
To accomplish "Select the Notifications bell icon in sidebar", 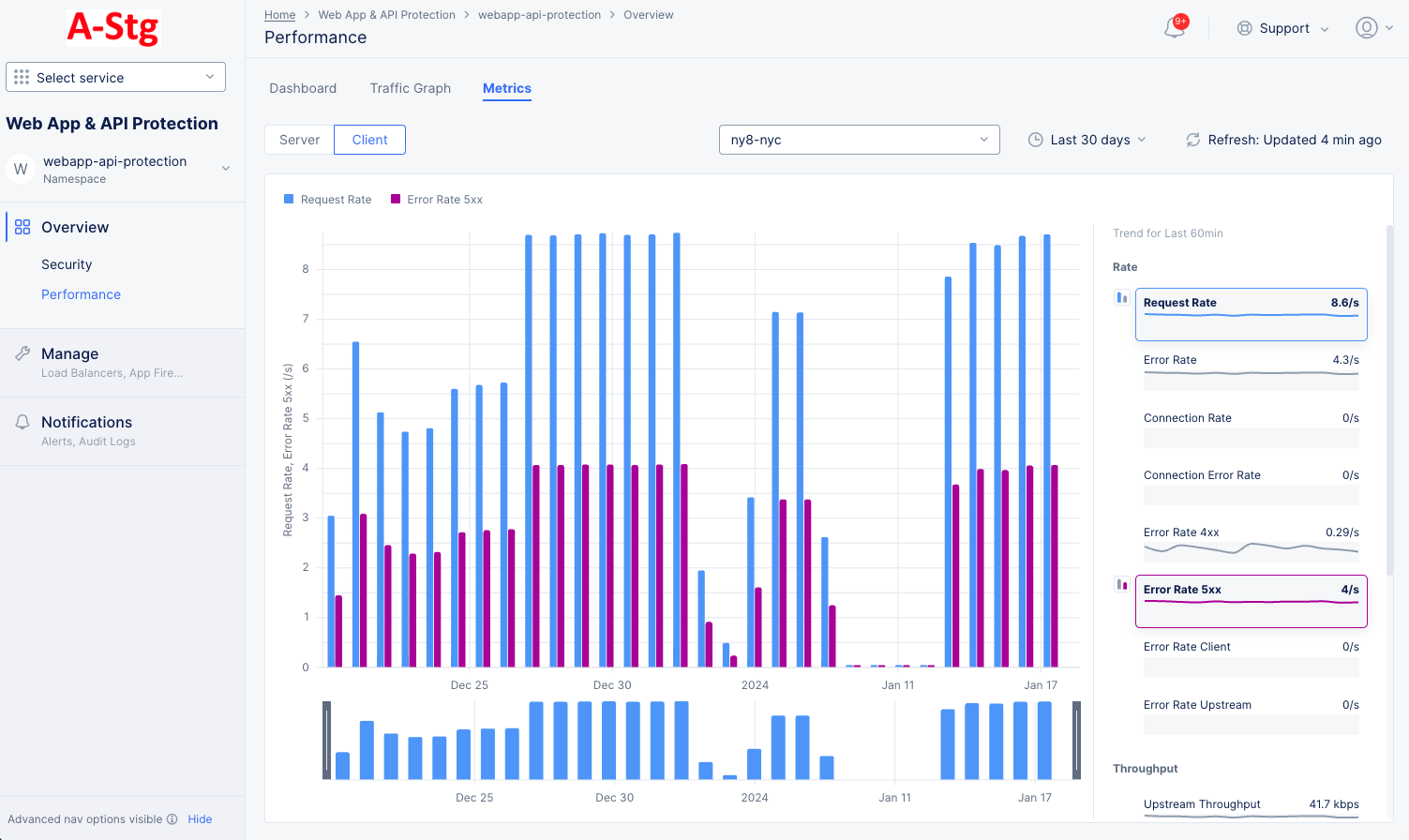I will click(x=21, y=421).
